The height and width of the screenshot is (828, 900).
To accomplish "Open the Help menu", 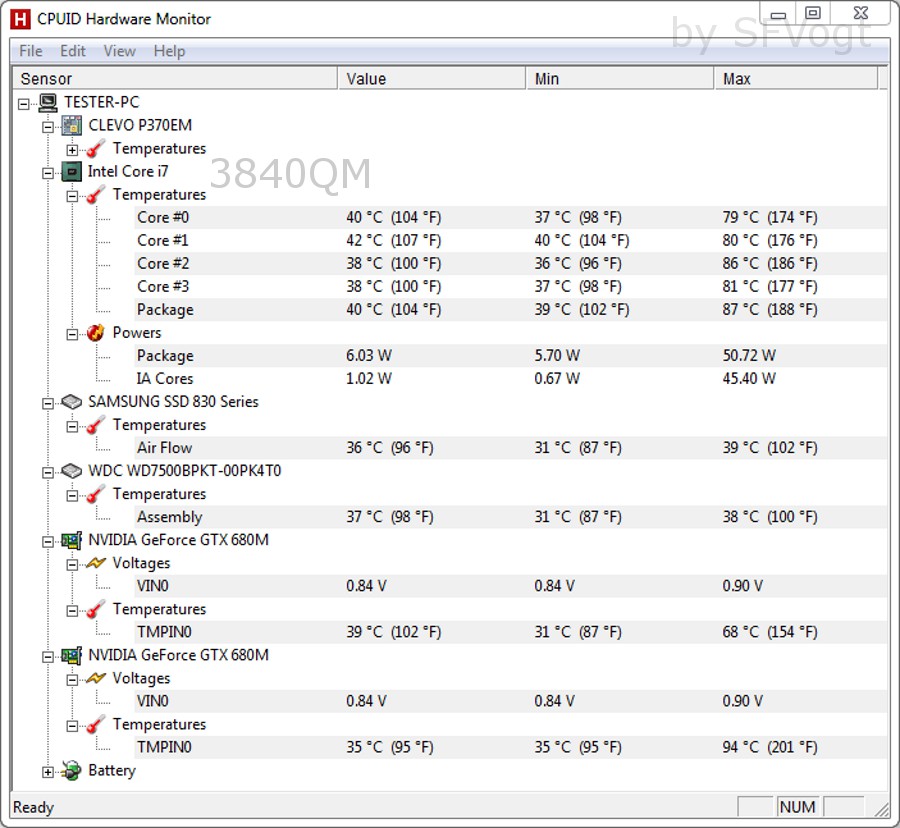I will pyautogui.click(x=169, y=51).
